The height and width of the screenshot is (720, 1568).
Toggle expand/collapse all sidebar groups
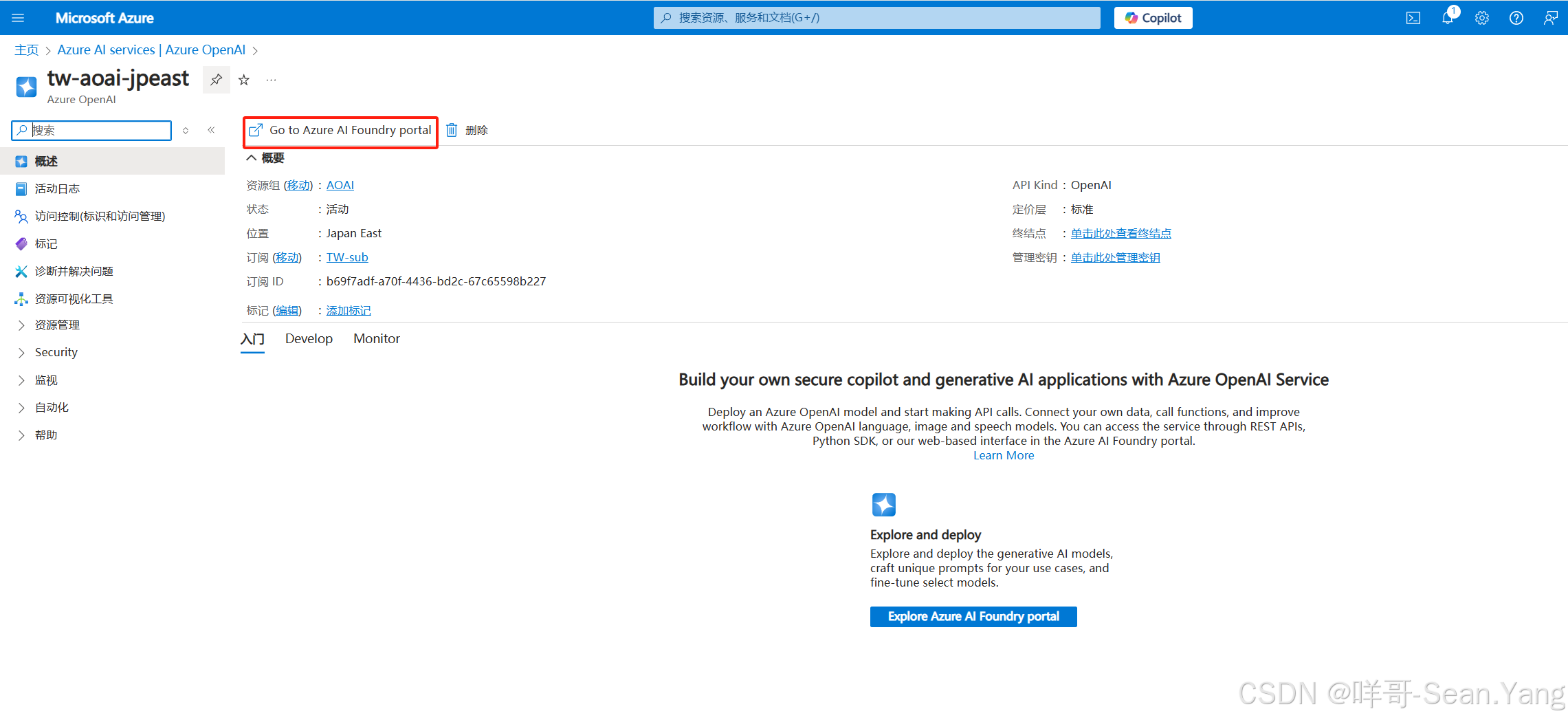pyautogui.click(x=186, y=130)
